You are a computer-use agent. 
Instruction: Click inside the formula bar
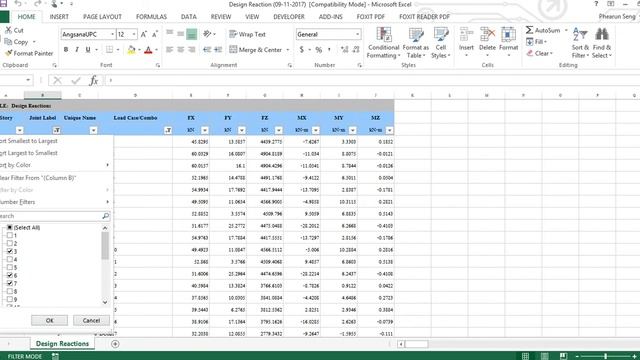pos(371,80)
